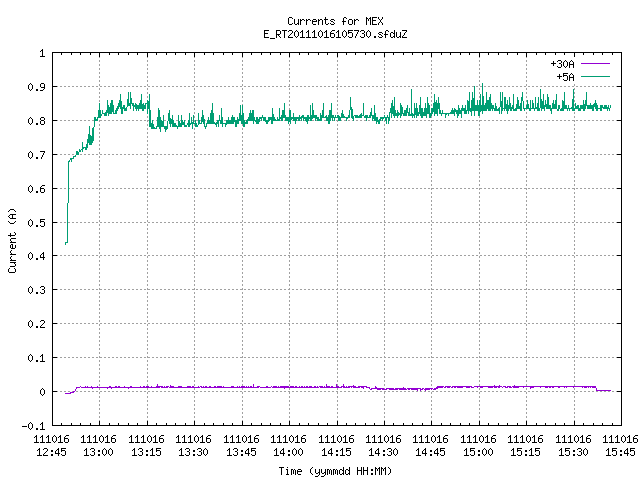This screenshot has width=640, height=480.
Task: Select the y-axis tick label "0.8"
Action: coord(36,121)
